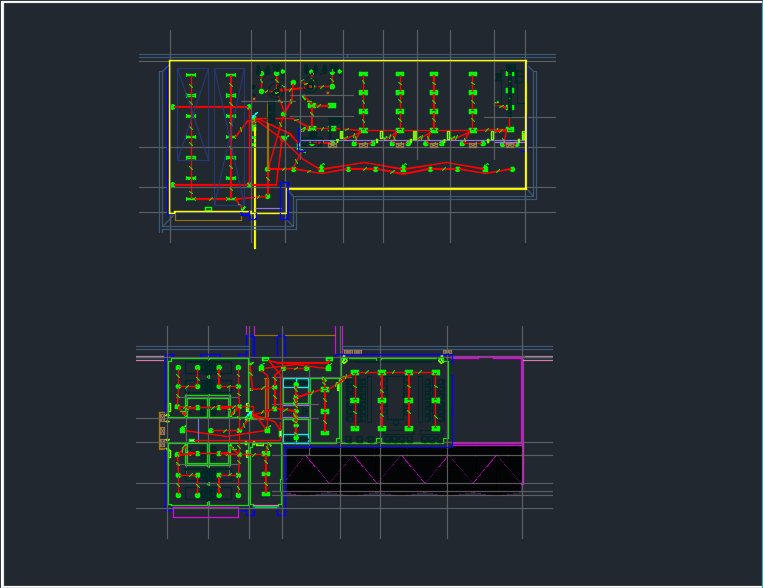Pick the orange rectangle under the upper plan
The height and width of the screenshot is (588, 763).
tap(208, 217)
